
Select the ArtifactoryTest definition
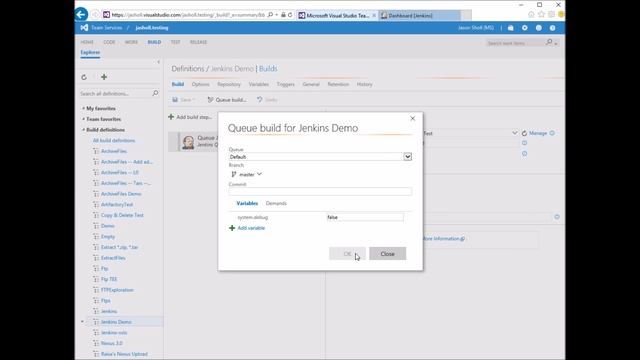[117, 204]
